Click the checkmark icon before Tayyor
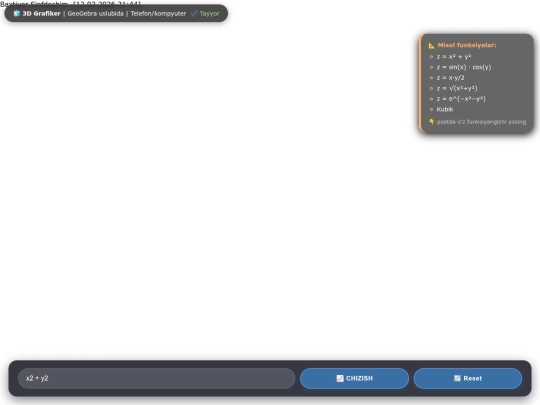This screenshot has width=540, height=405. point(194,13)
